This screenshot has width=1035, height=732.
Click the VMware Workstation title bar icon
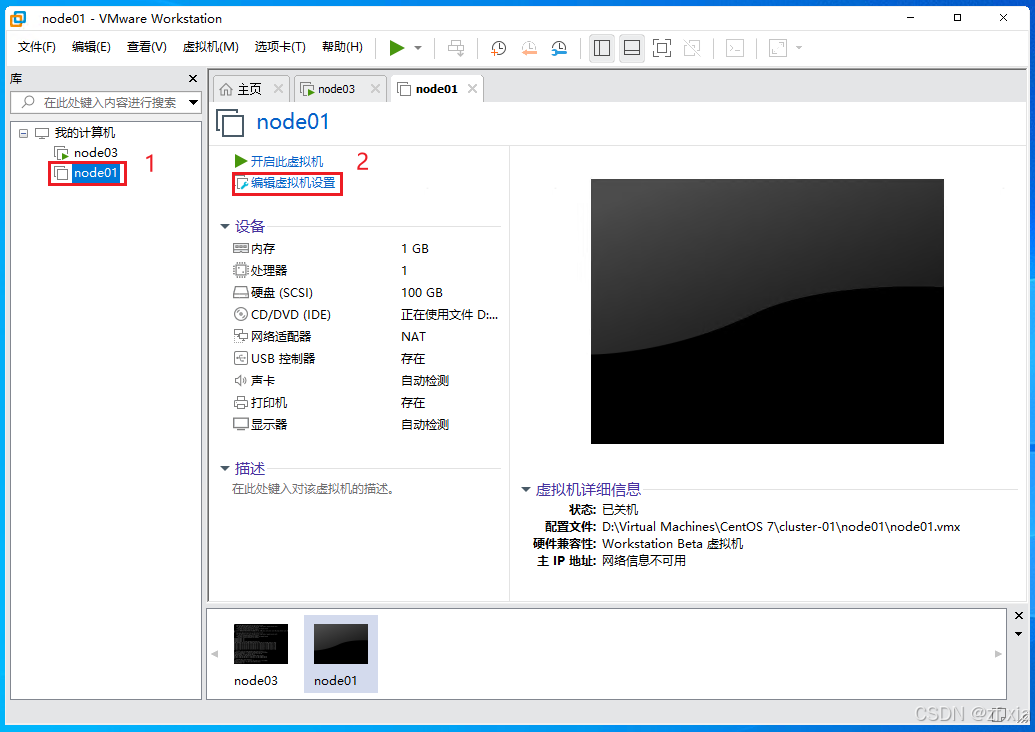click(x=18, y=18)
